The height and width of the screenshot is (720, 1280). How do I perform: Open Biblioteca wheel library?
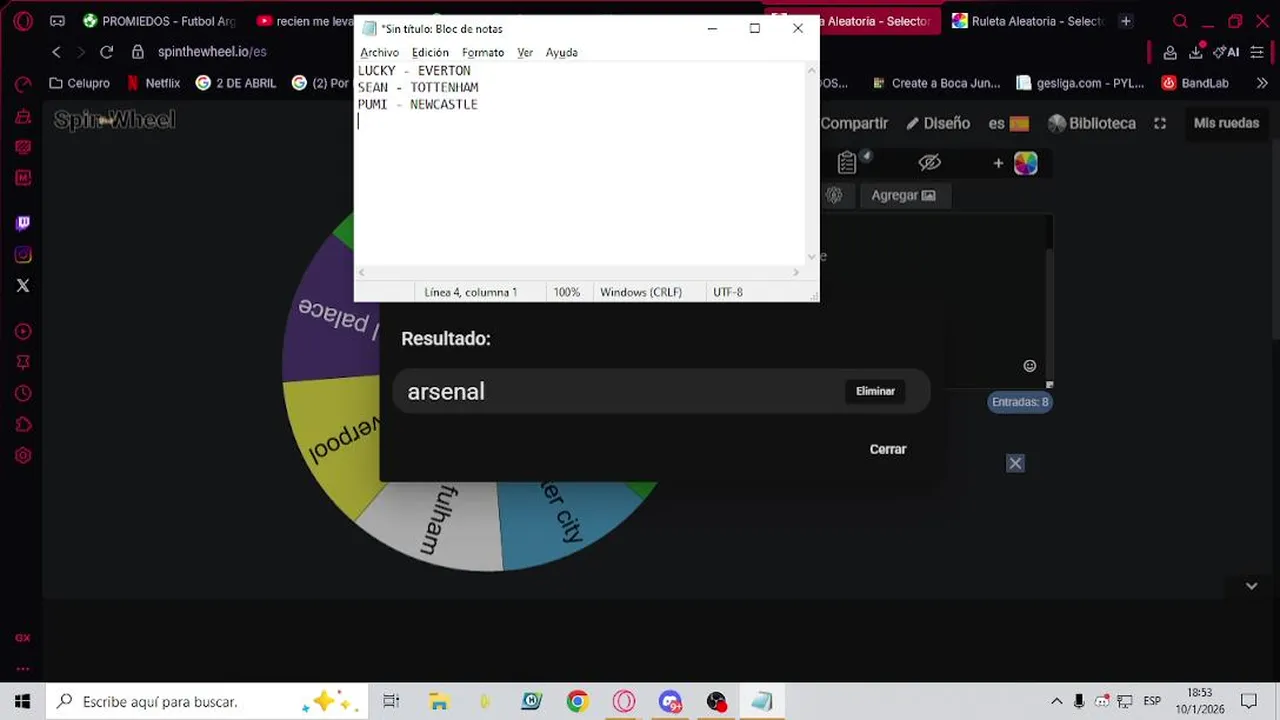pyautogui.click(x=1092, y=123)
